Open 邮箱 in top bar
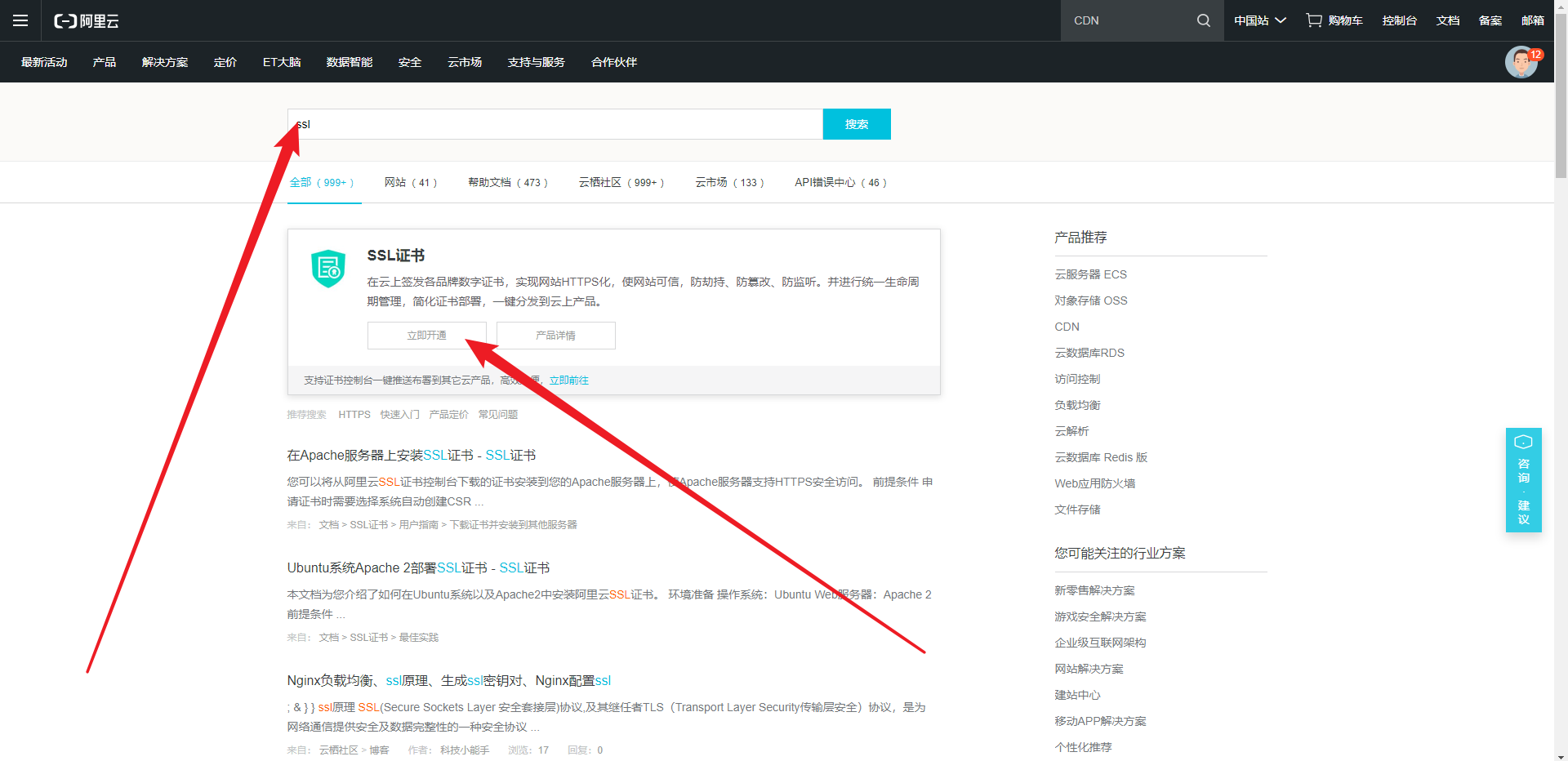 click(1533, 20)
